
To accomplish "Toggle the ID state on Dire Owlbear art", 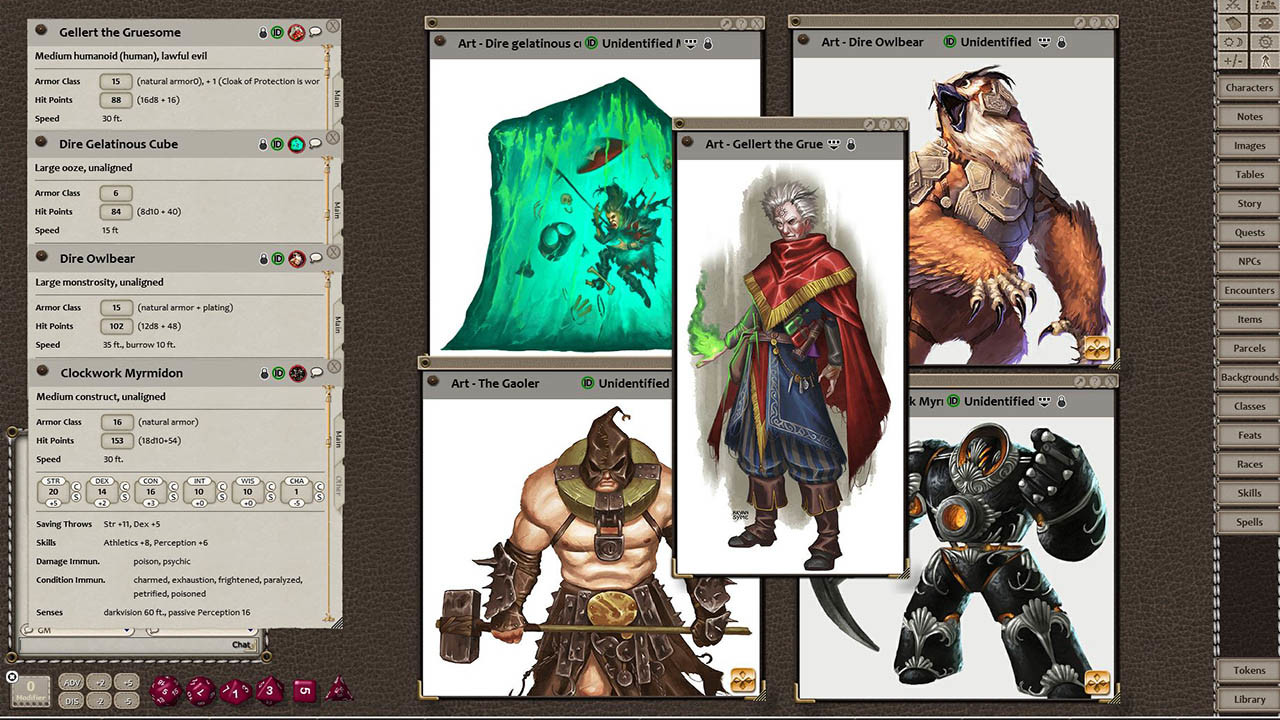I will point(951,42).
